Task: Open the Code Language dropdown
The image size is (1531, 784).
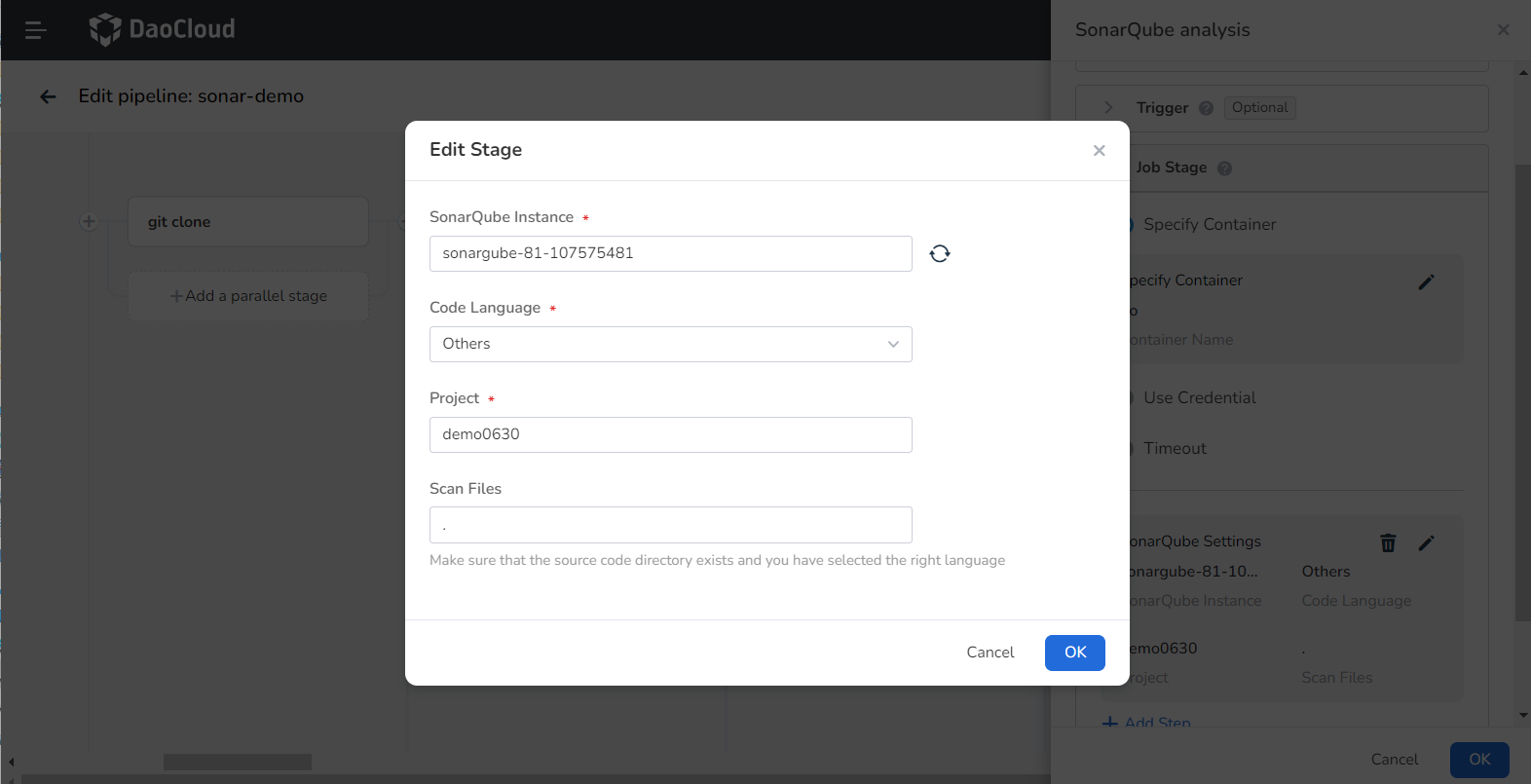Action: (x=670, y=344)
